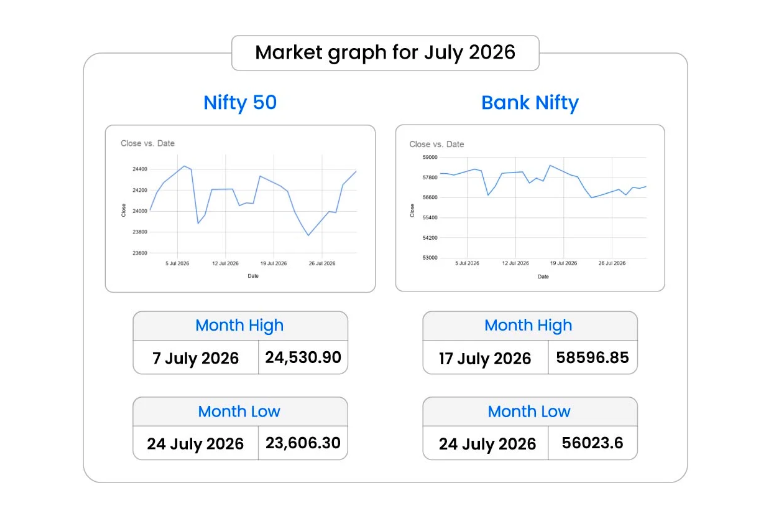Image resolution: width=773 pixels, height=508 pixels.
Task: Click Bank Nifty Month Low date cell
Action: pyautogui.click(x=485, y=443)
